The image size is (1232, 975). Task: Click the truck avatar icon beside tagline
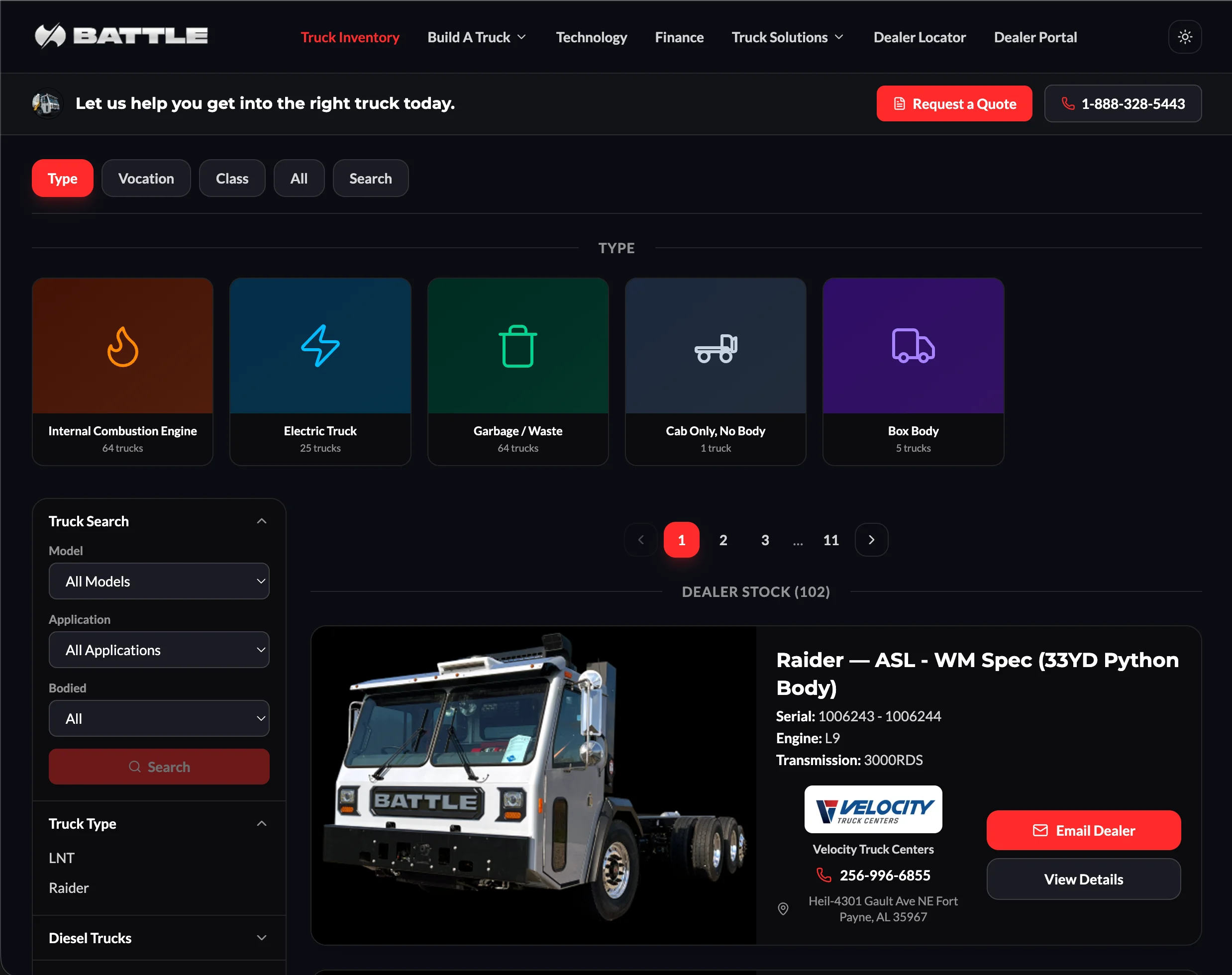[x=47, y=103]
